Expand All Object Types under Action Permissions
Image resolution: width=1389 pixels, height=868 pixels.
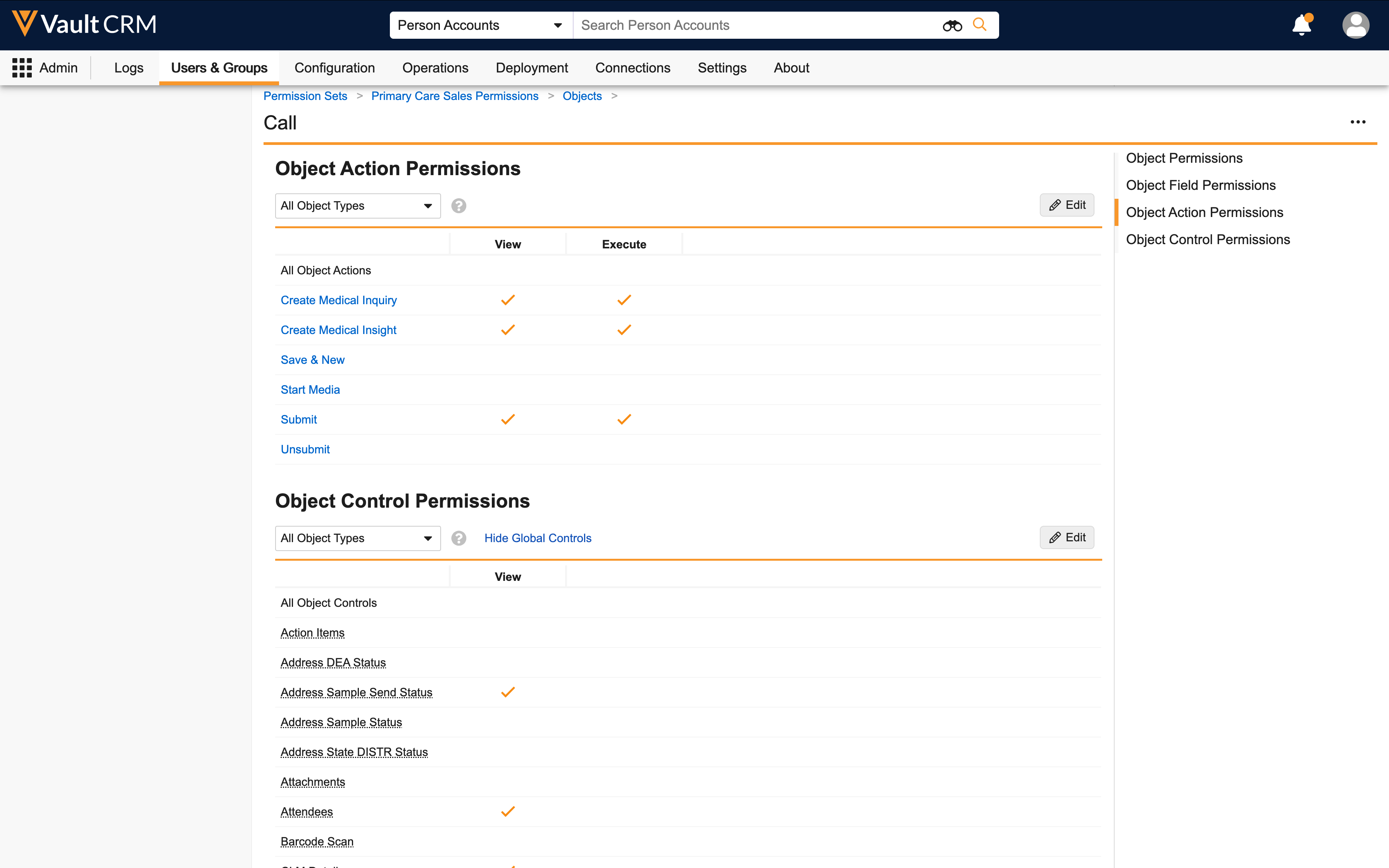357,205
